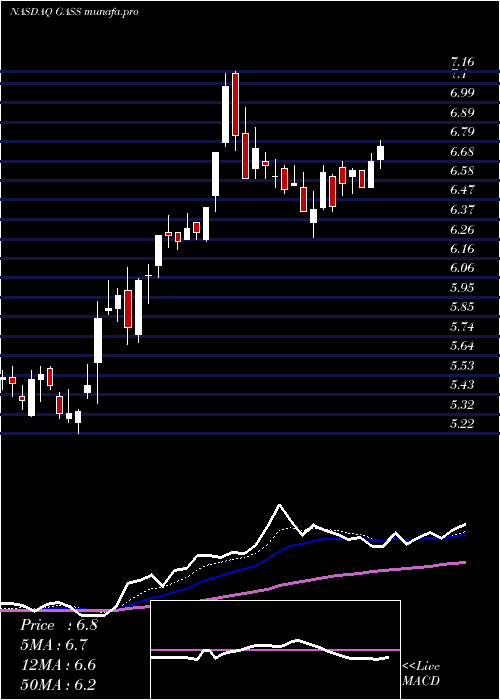Click the 6.06 price axis label
The width and height of the screenshot is (500, 700).
pos(462,268)
